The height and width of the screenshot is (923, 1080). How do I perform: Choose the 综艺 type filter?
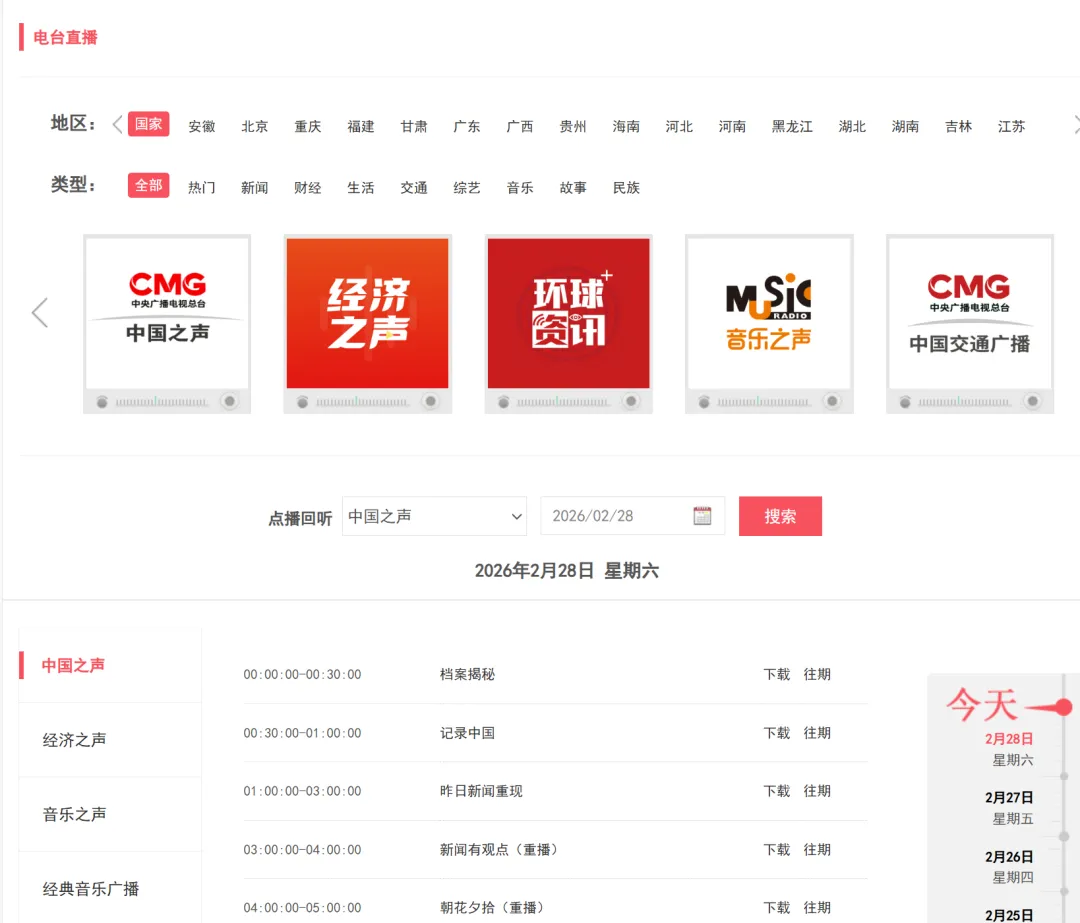(467, 187)
